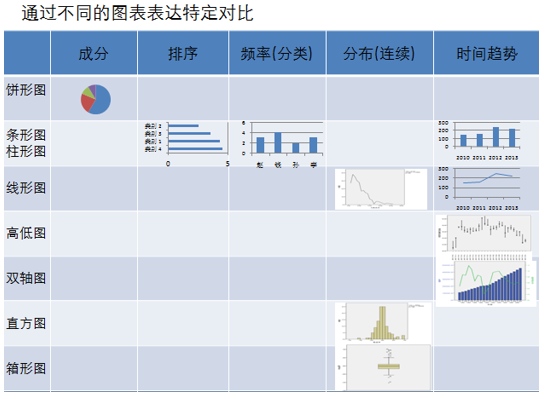Click the blue slice of the pie chart
558x399 pixels.
(x=103, y=101)
